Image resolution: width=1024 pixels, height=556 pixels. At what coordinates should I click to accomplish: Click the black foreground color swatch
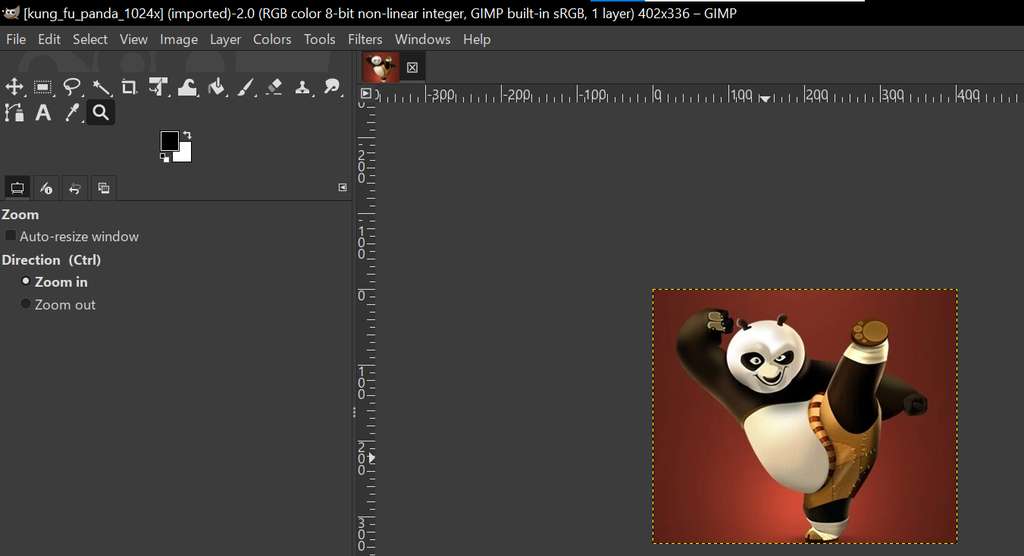click(169, 140)
